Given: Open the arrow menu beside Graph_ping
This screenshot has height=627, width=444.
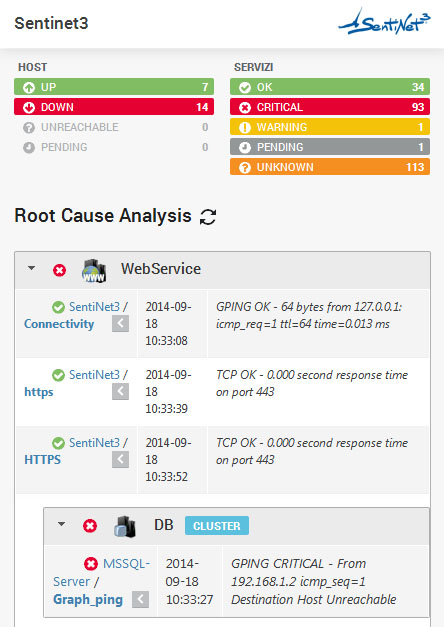Looking at the screenshot, I should [140, 599].
